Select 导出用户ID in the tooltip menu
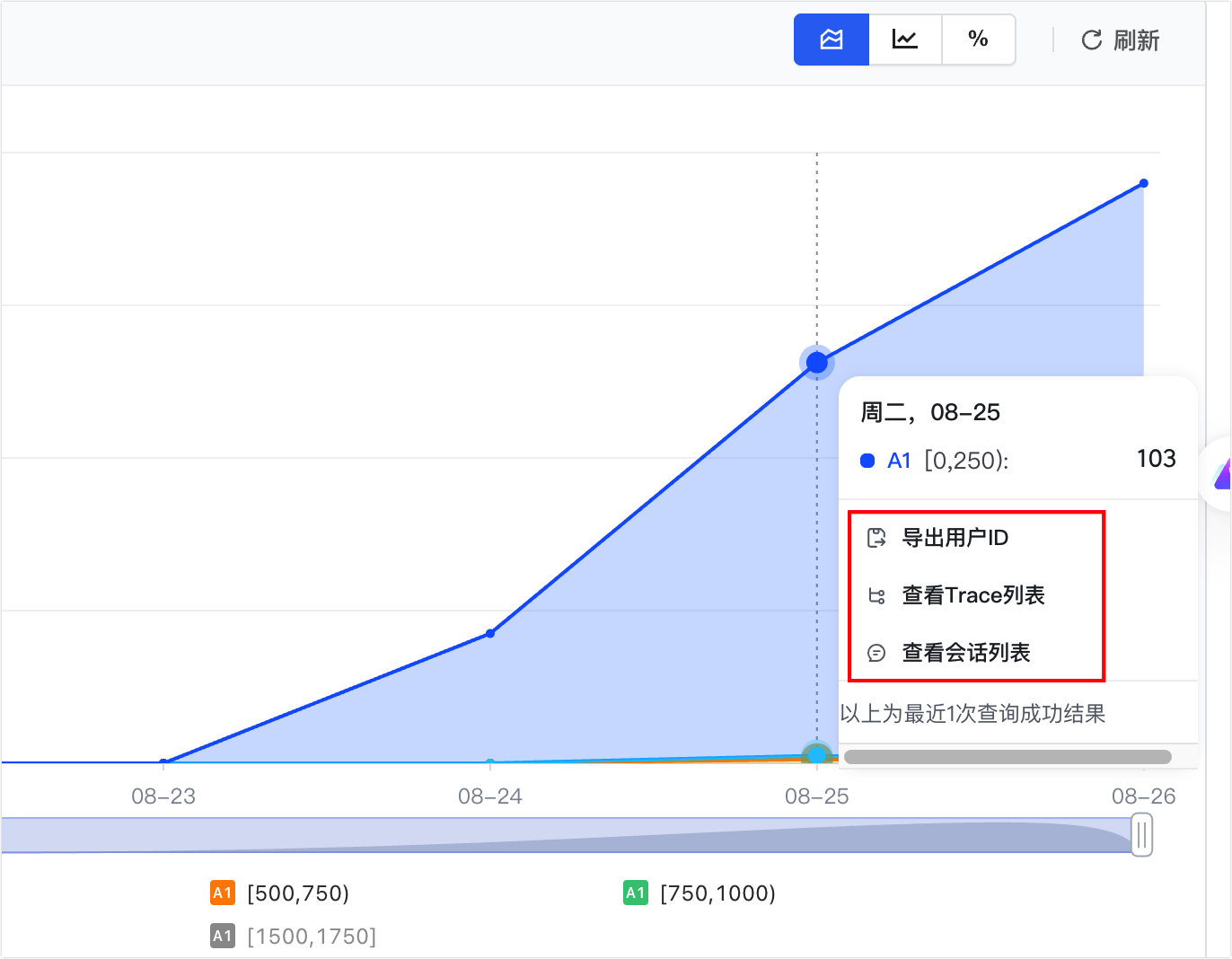This screenshot has width=1232, height=959. point(955,538)
